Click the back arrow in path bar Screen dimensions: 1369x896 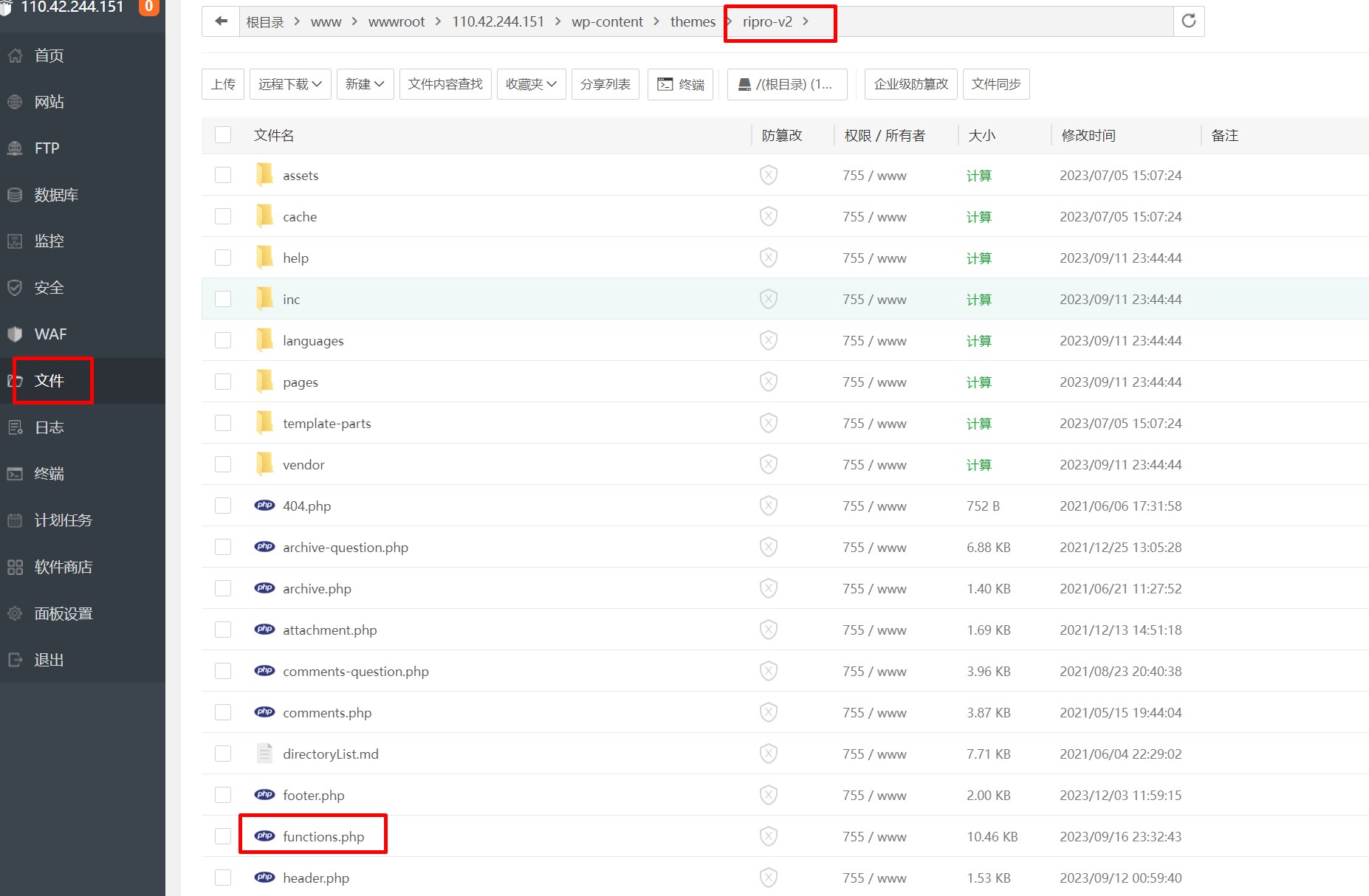coord(221,21)
